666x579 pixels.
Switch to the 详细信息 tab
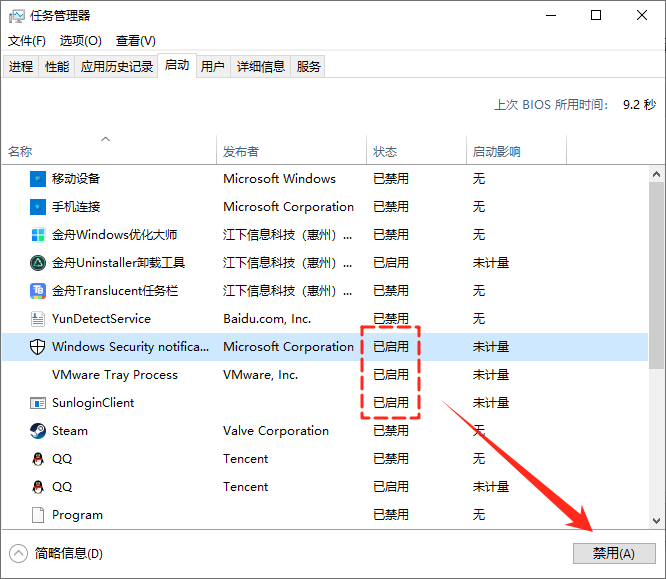[260, 67]
